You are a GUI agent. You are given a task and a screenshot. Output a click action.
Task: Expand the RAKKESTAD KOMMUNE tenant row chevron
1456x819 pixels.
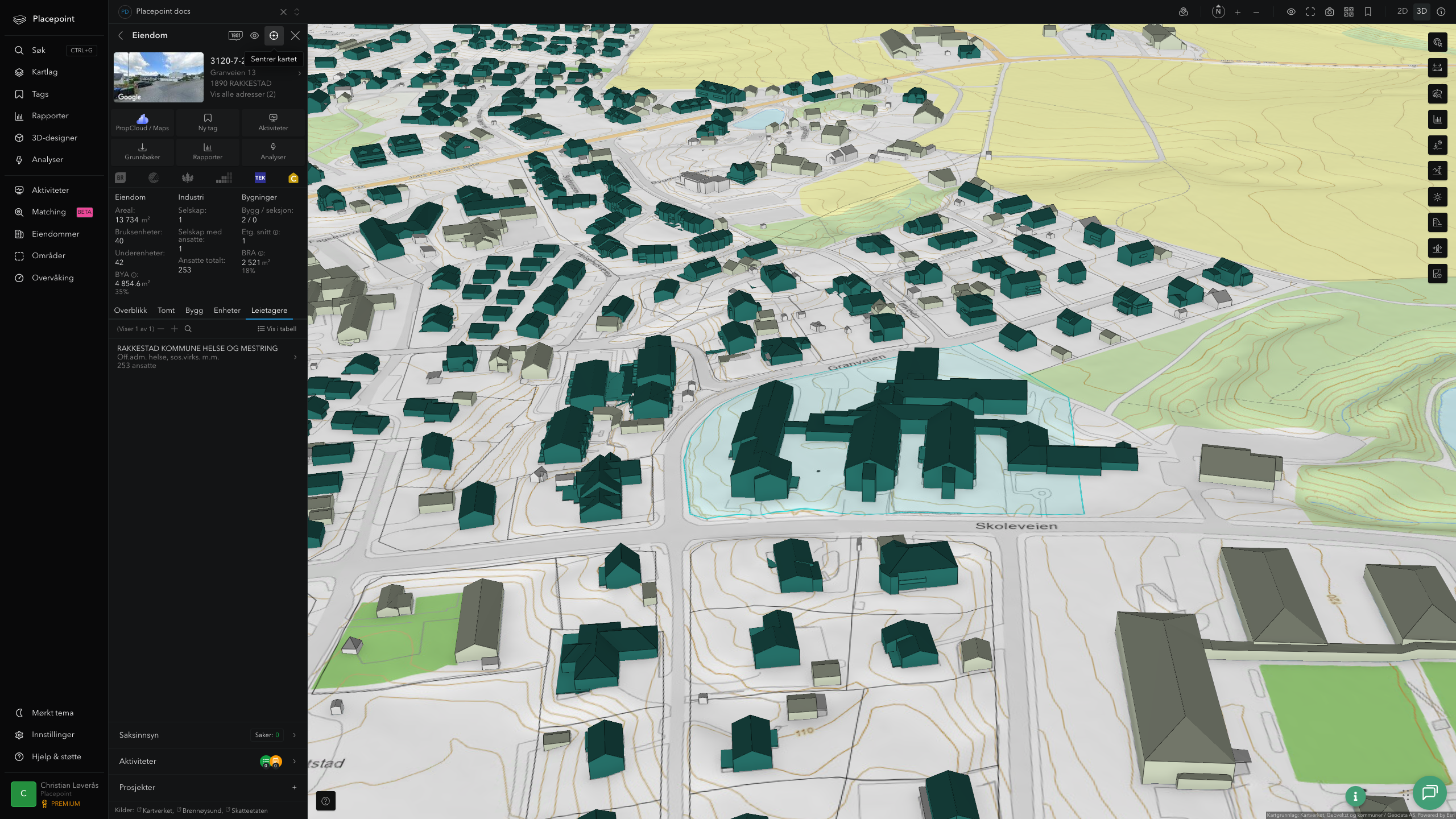[x=295, y=357]
